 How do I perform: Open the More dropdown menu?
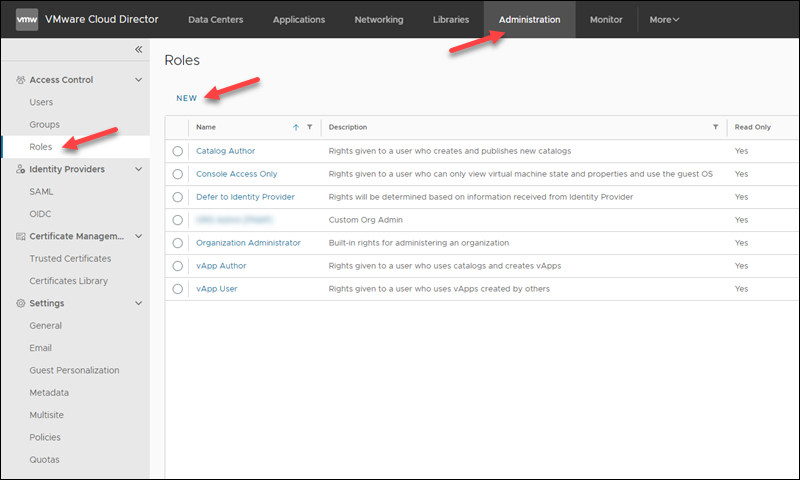point(664,19)
